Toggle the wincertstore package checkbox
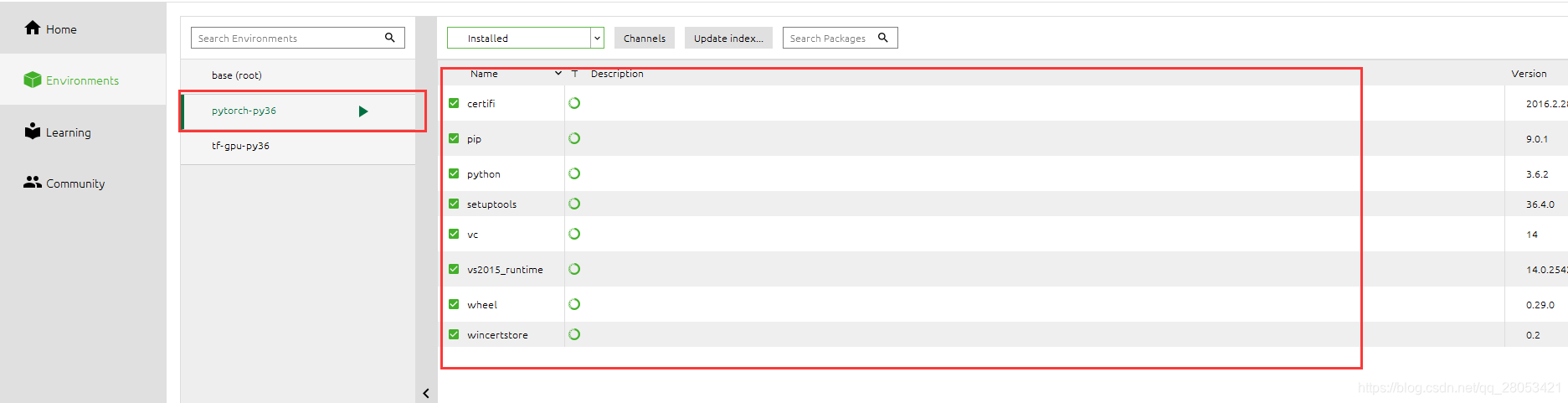Viewport: 1568px width, 403px height. [x=454, y=334]
